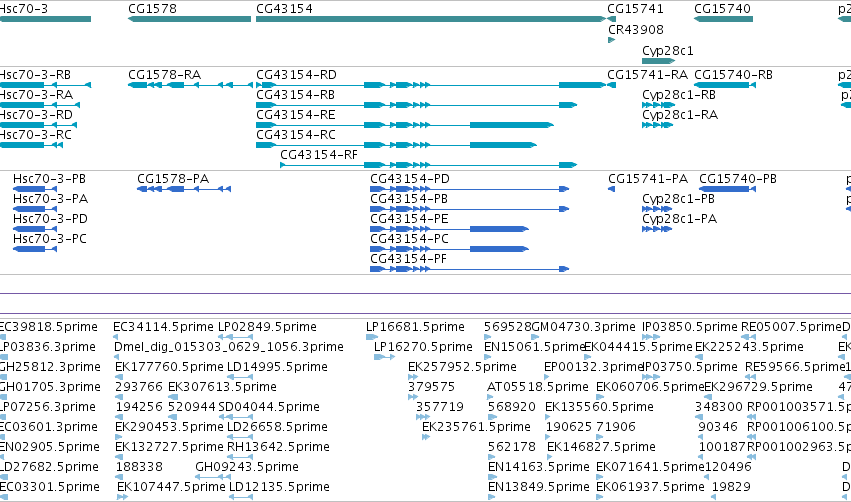The height and width of the screenshot is (502, 851).
Task: Select EST label GH09243.5prime
Action: (247, 468)
